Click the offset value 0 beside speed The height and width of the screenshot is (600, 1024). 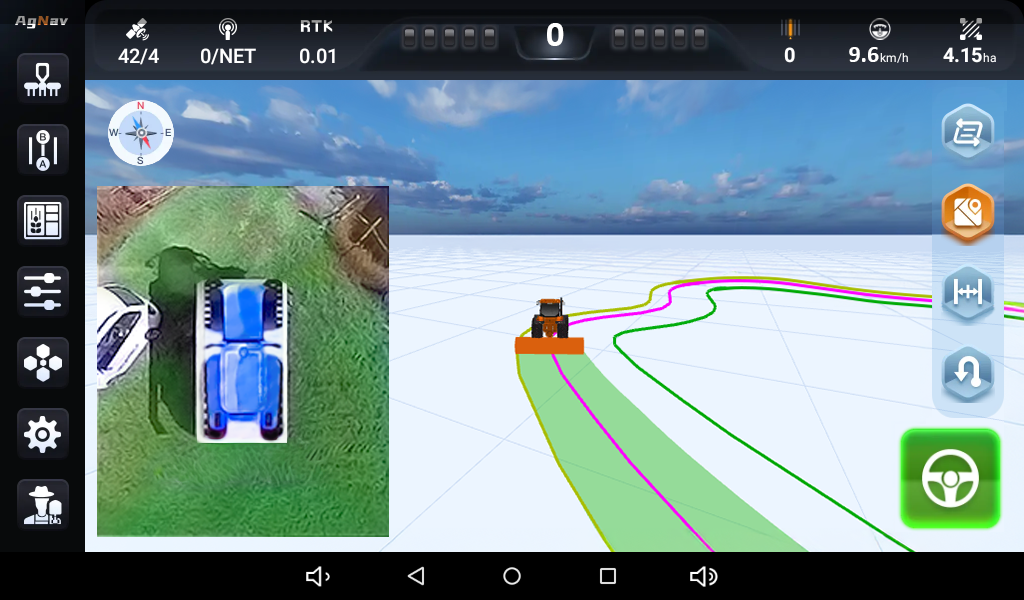click(x=790, y=55)
